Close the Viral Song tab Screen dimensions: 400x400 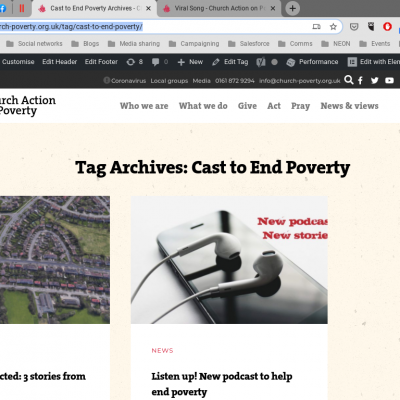(x=273, y=8)
